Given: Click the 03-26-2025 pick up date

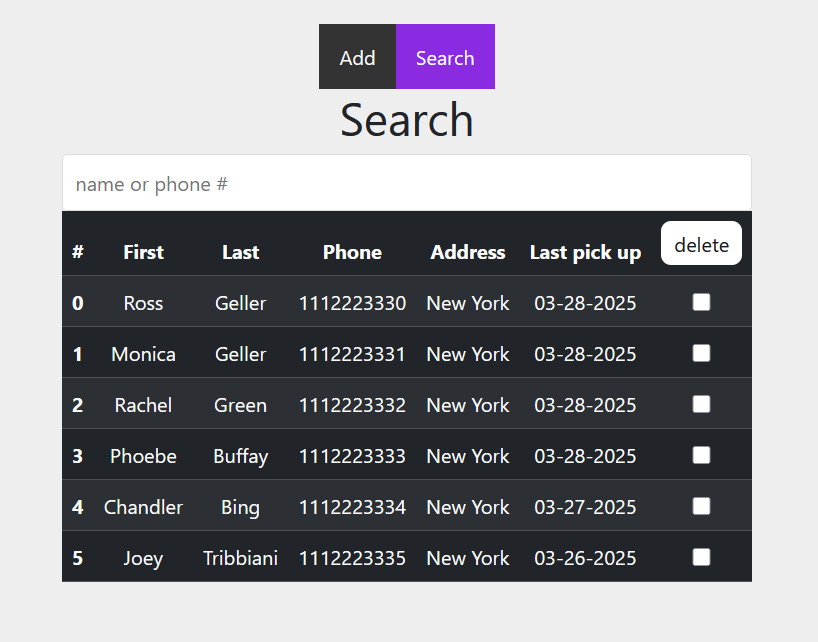Looking at the screenshot, I should (585, 558).
